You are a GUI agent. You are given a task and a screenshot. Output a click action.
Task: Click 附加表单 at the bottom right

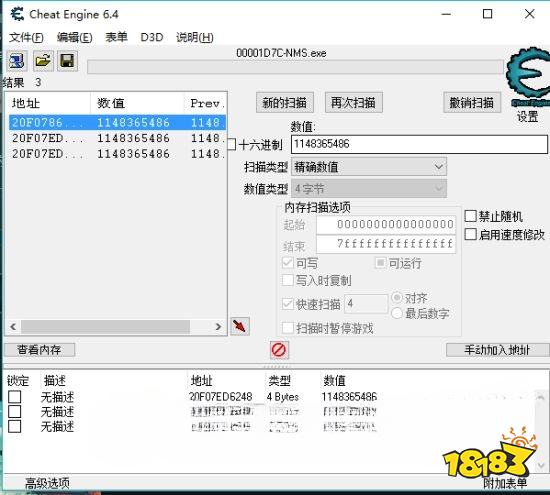coord(505,484)
